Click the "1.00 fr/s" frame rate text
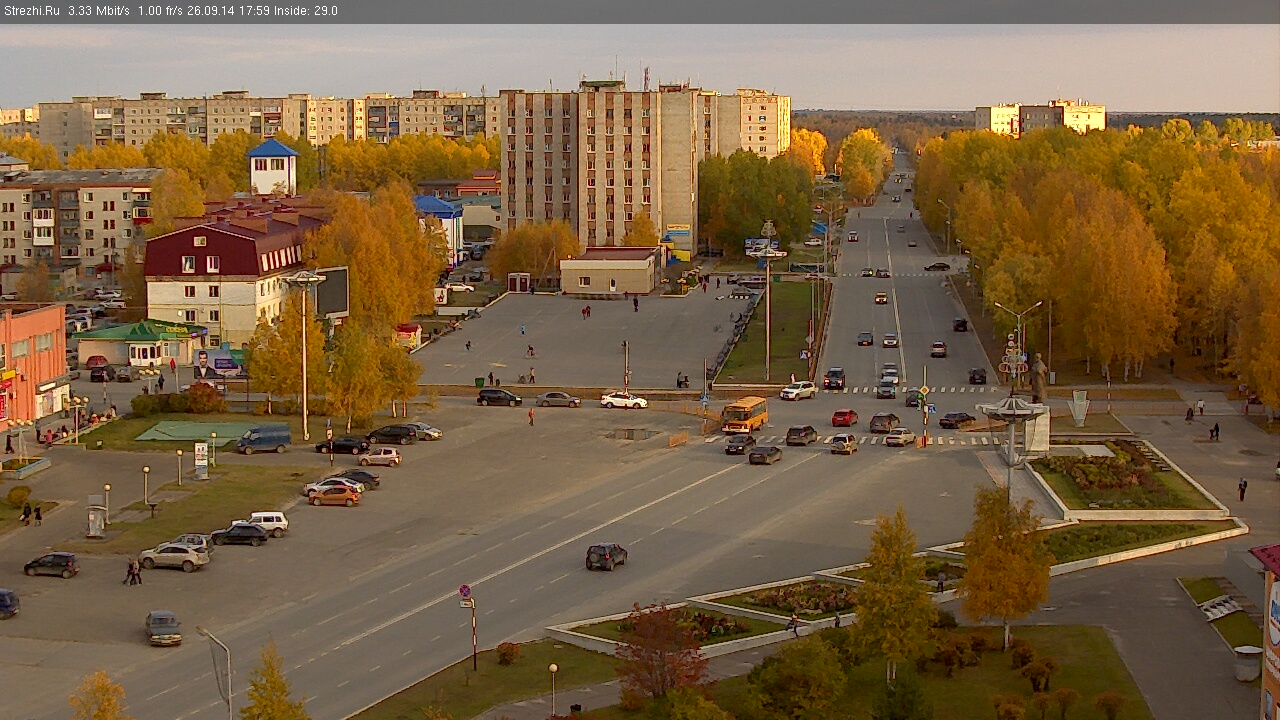 (x=162, y=11)
